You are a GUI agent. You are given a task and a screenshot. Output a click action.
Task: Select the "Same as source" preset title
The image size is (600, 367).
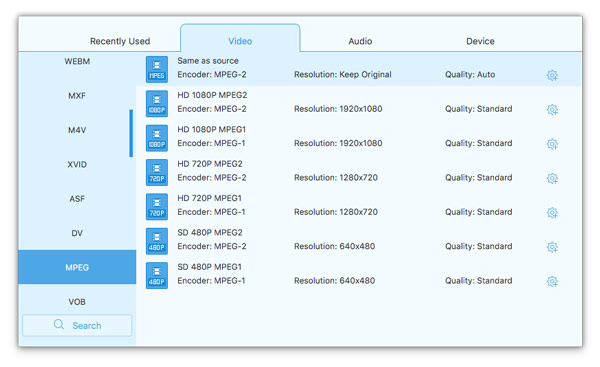[x=208, y=60]
